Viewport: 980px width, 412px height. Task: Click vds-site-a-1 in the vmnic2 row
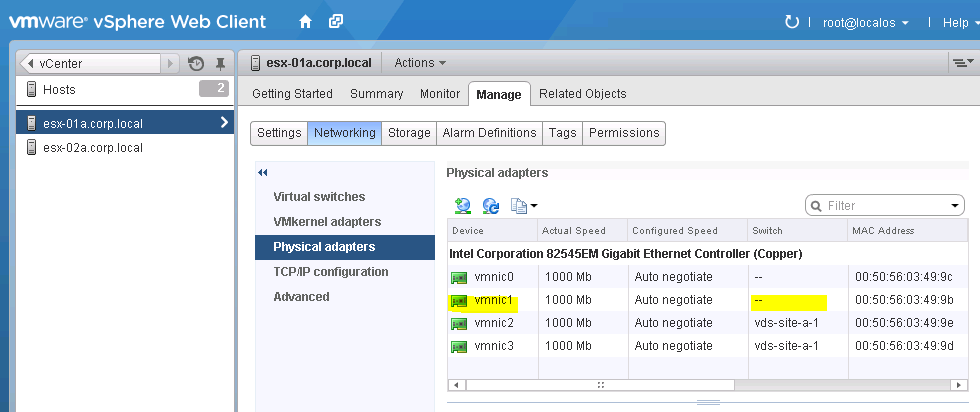pyautogui.click(x=786, y=323)
